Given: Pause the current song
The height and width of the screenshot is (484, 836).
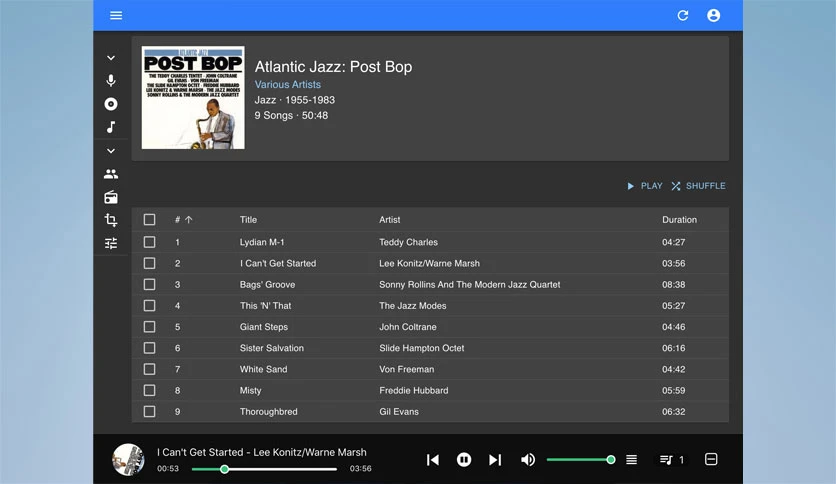Looking at the screenshot, I should [464, 459].
